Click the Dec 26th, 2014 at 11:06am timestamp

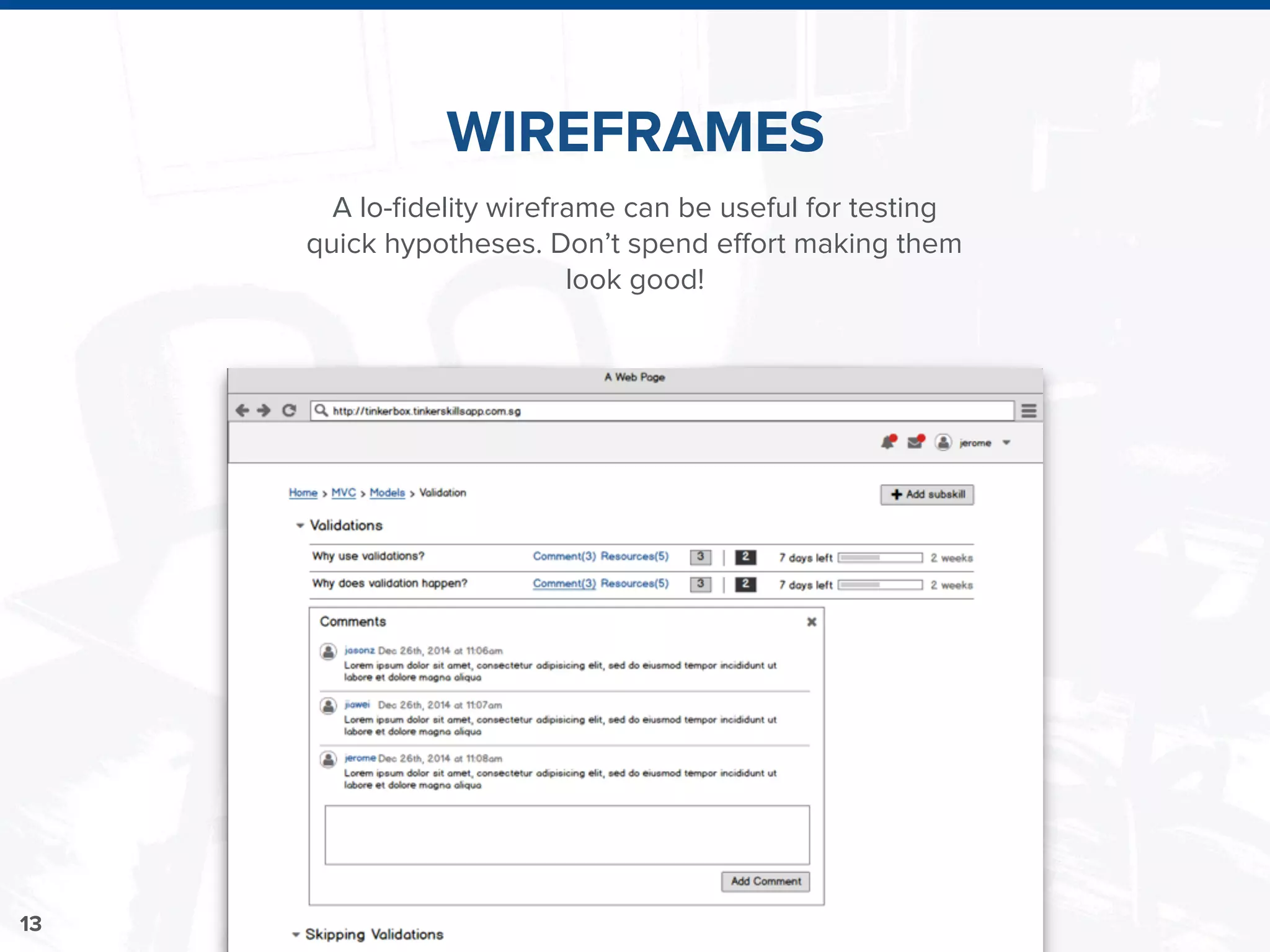(x=440, y=651)
